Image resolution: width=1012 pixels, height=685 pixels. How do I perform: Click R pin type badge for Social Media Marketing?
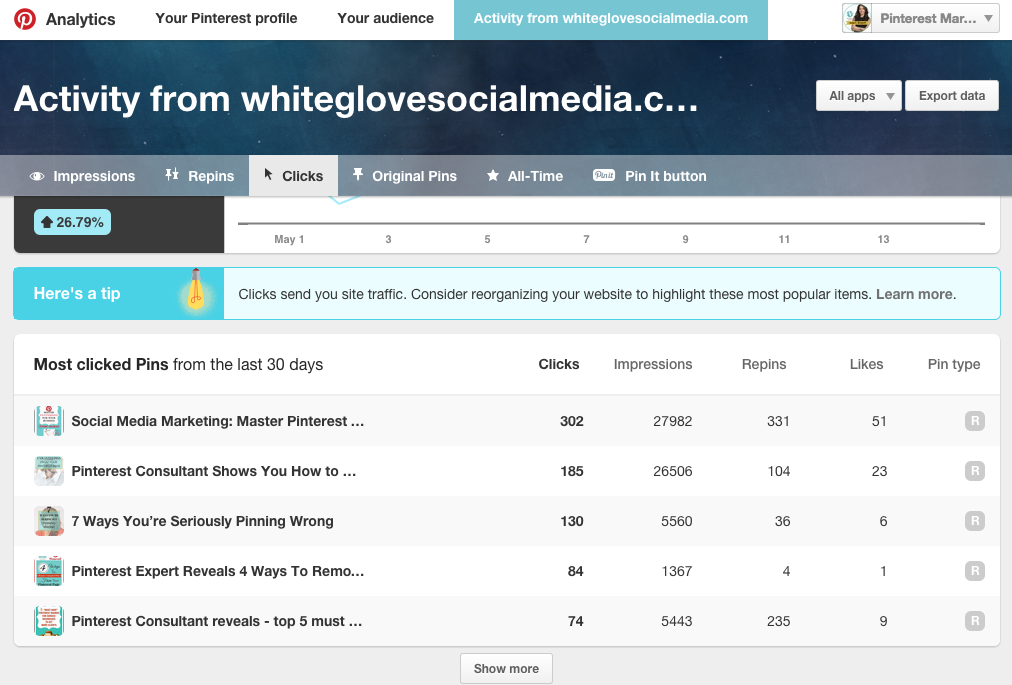click(975, 421)
